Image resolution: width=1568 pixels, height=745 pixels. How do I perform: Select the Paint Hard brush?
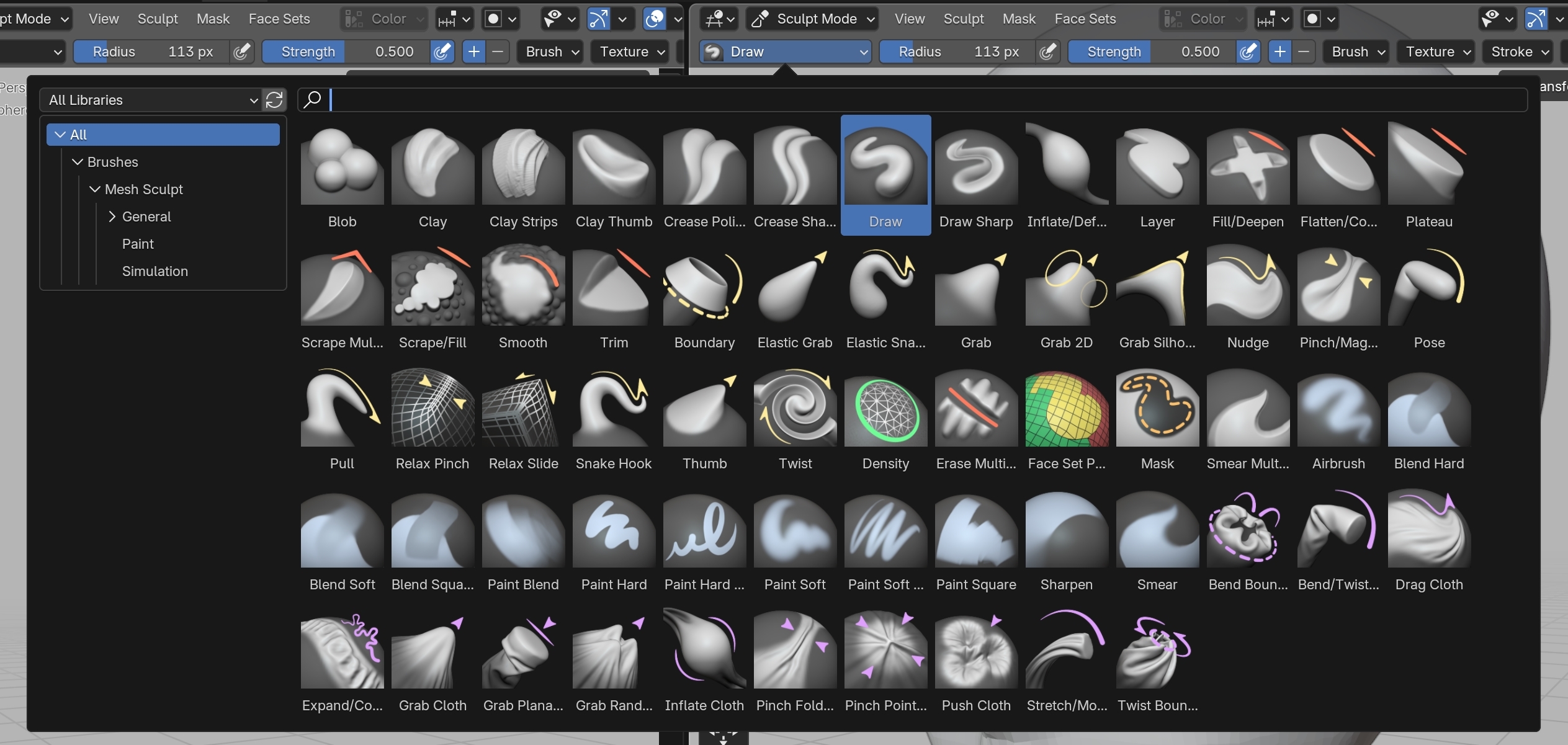point(614,530)
